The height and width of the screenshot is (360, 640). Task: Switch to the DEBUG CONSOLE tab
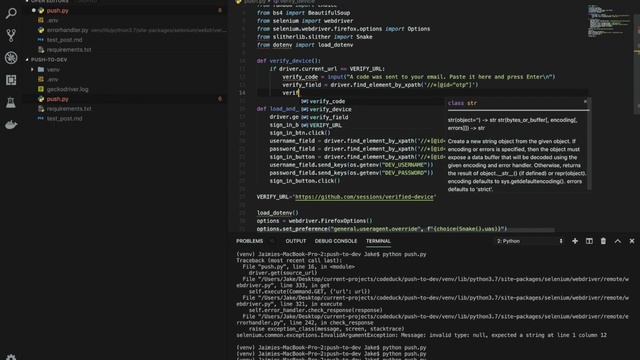[336, 241]
